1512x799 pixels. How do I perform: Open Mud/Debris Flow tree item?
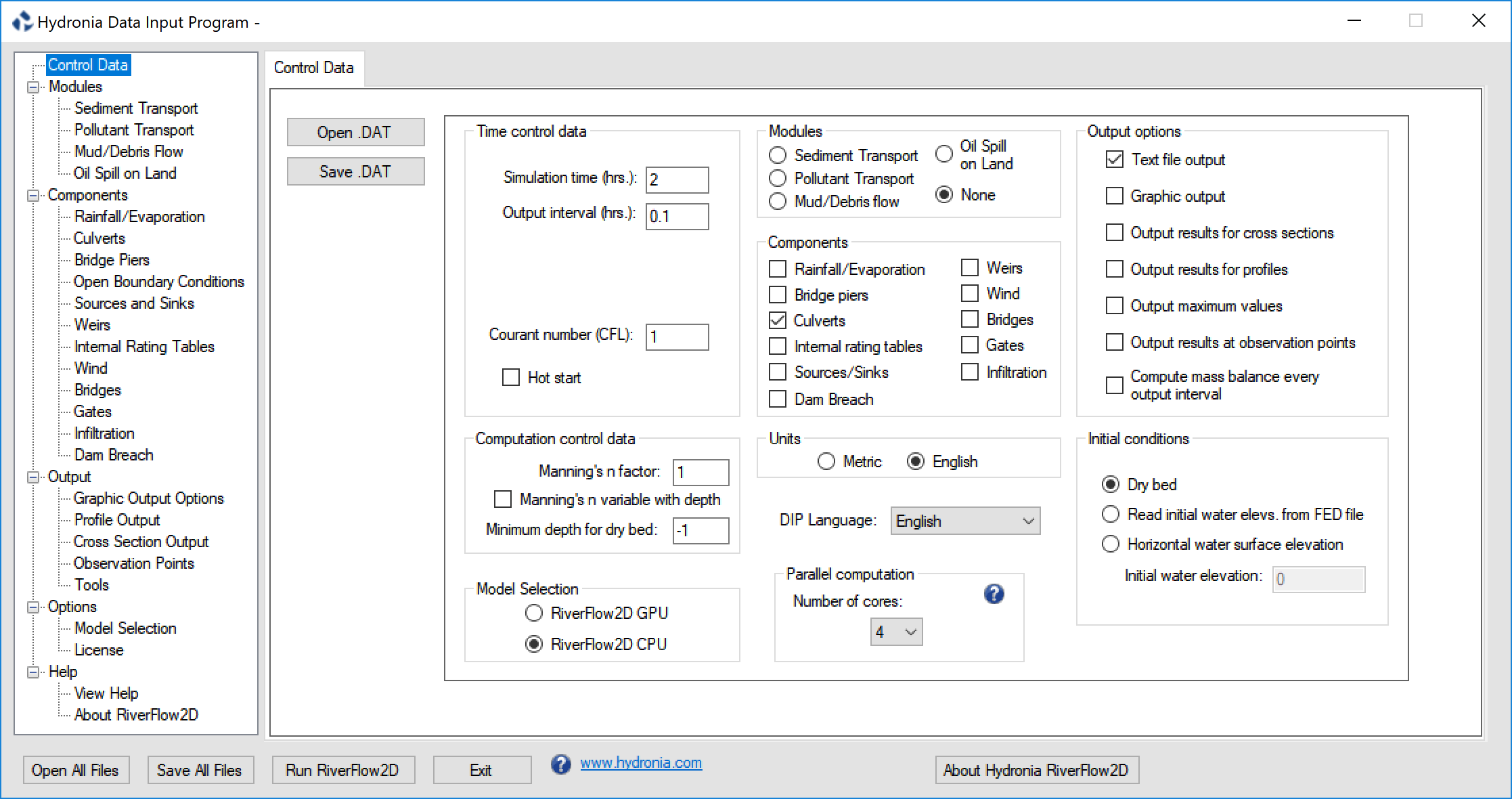pos(129,152)
